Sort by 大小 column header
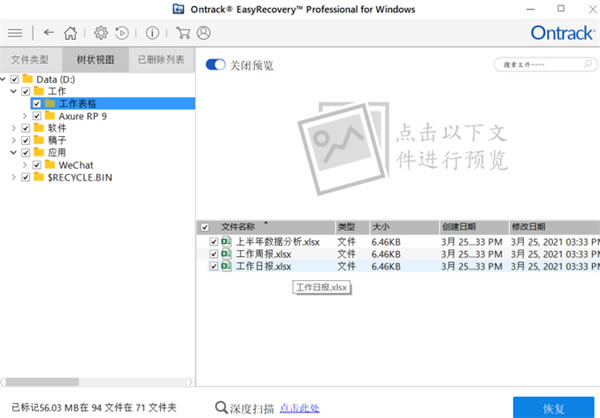Image resolution: width=600 pixels, height=418 pixels. point(404,227)
